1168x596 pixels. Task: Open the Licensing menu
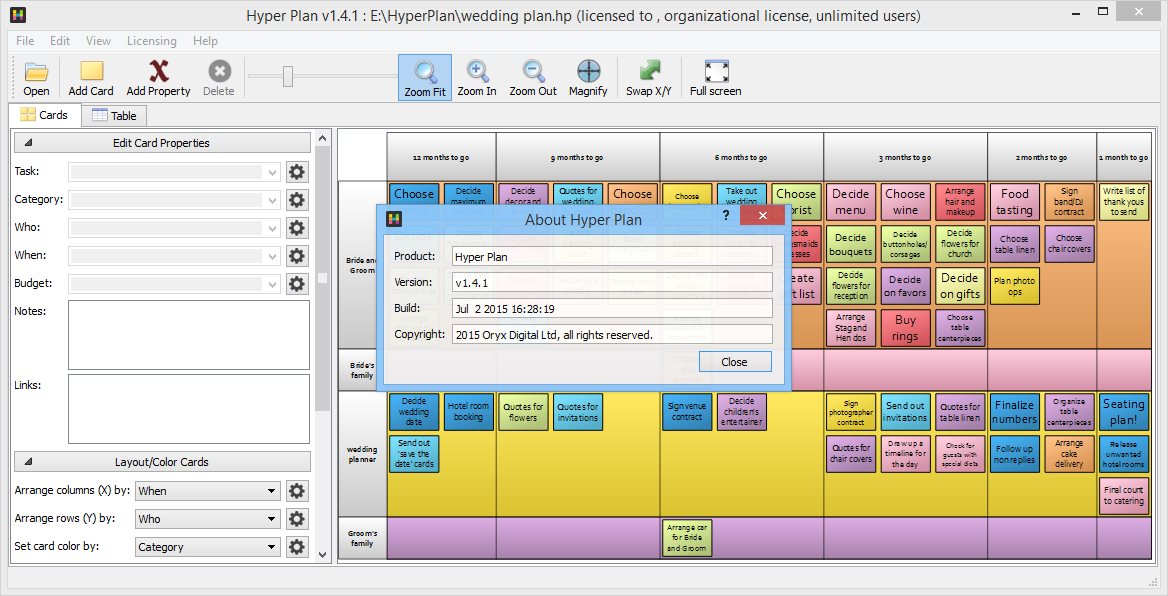tap(152, 41)
